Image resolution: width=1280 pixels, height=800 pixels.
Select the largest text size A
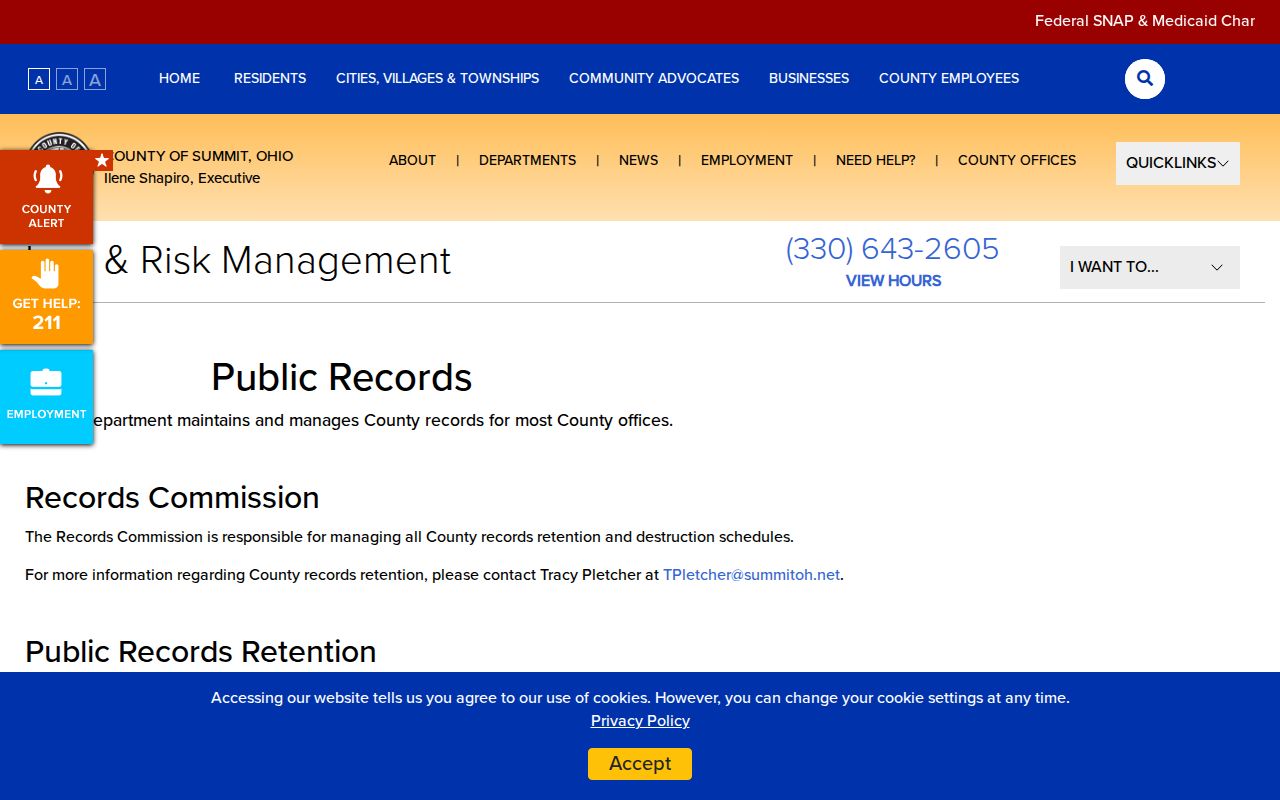95,79
